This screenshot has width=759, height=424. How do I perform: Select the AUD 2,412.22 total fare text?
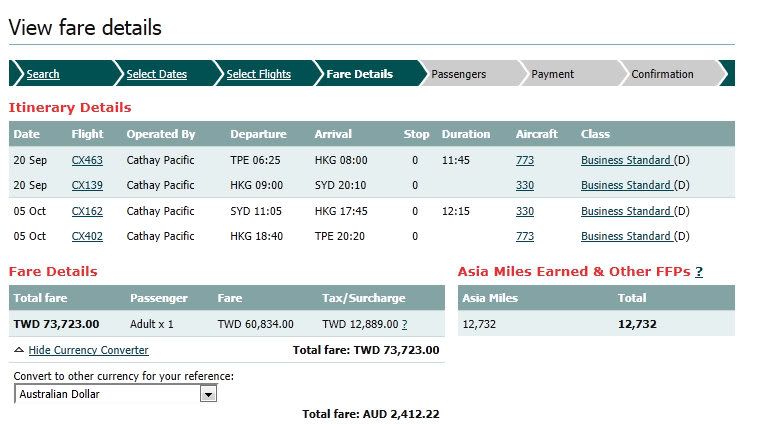coord(371,414)
